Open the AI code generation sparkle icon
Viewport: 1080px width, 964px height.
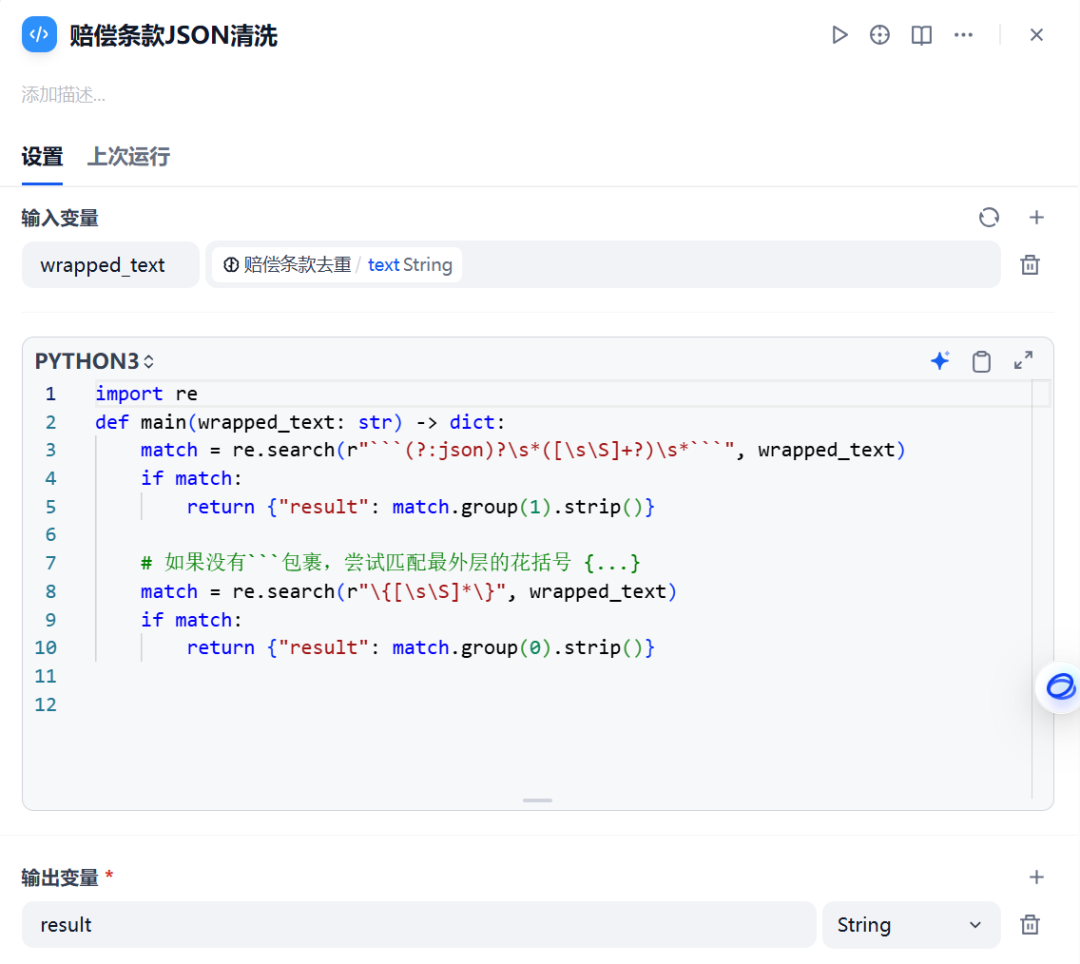pos(939,361)
